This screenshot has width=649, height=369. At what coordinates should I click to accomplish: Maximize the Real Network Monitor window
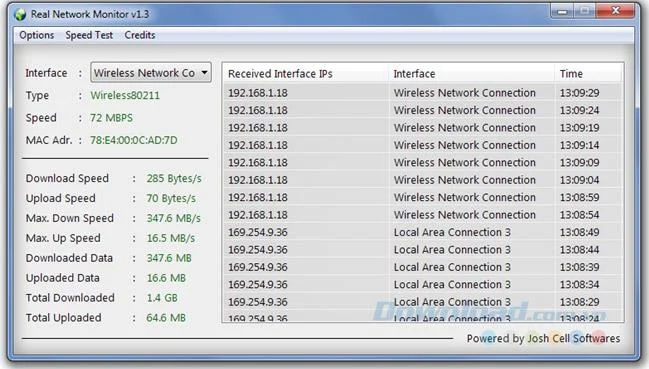point(585,11)
